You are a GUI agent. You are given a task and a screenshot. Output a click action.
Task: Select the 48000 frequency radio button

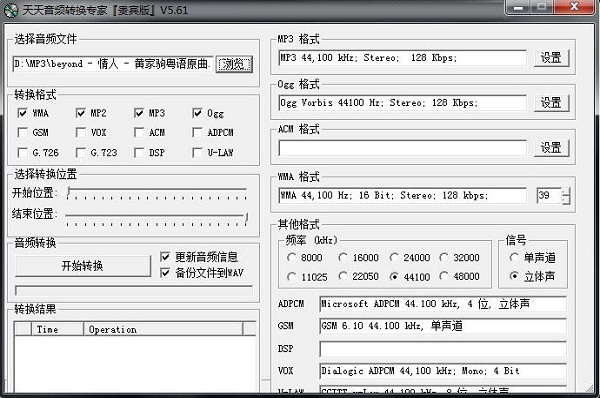pos(444,276)
